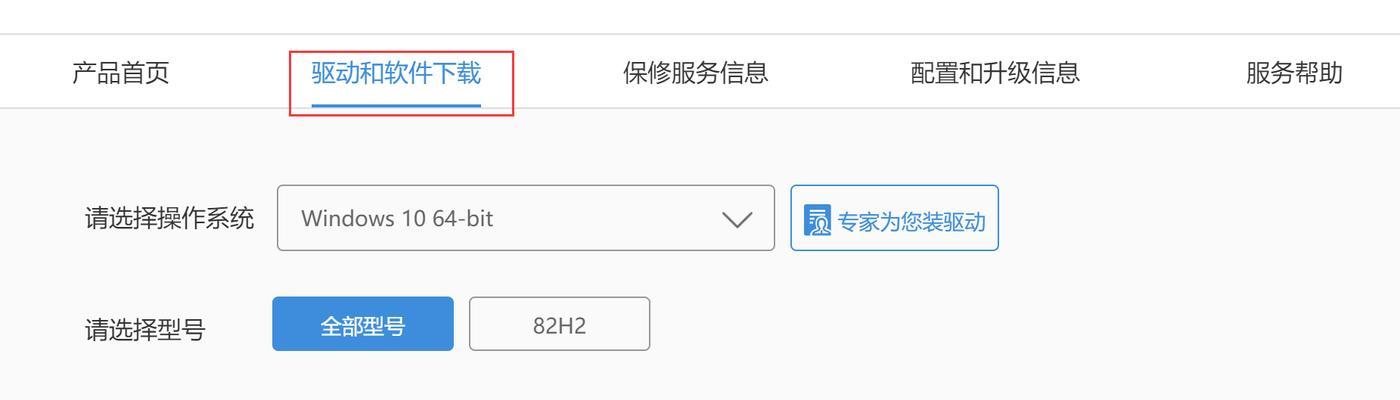The image size is (1400, 400).
Task: Open the 配置和升级信息 tab
Action: click(995, 73)
